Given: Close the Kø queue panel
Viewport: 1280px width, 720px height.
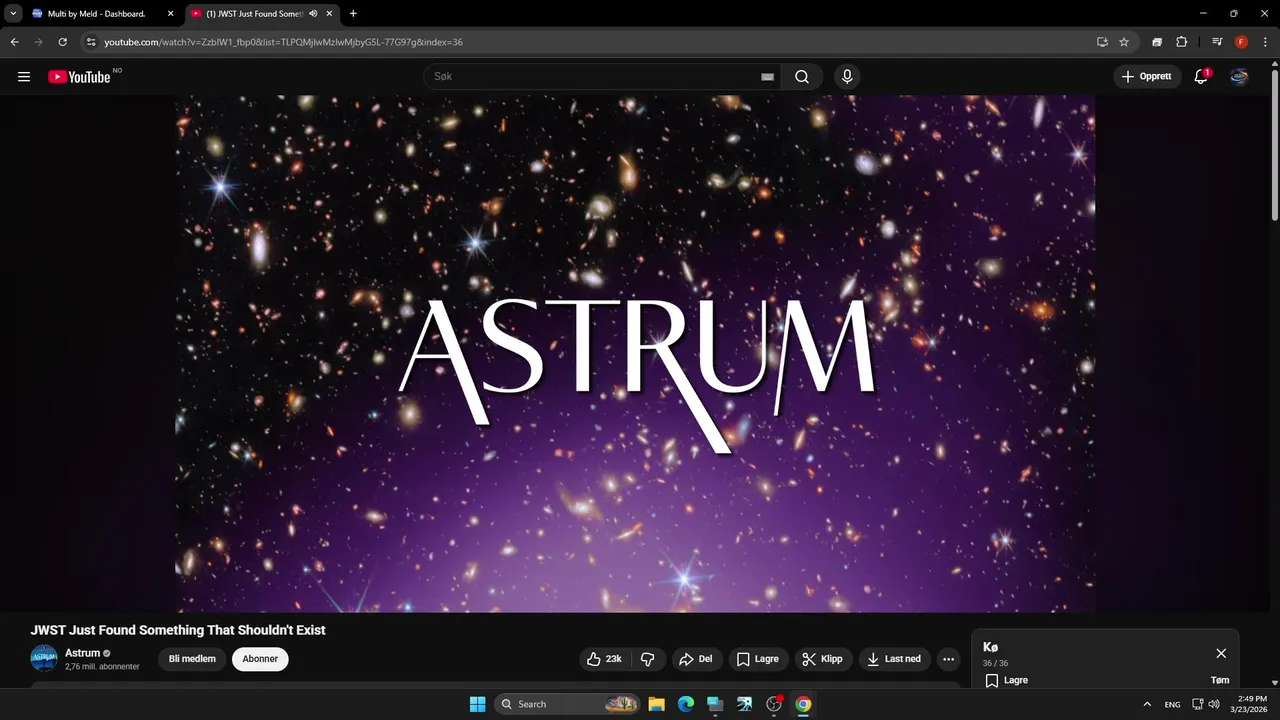Looking at the screenshot, I should point(1221,653).
